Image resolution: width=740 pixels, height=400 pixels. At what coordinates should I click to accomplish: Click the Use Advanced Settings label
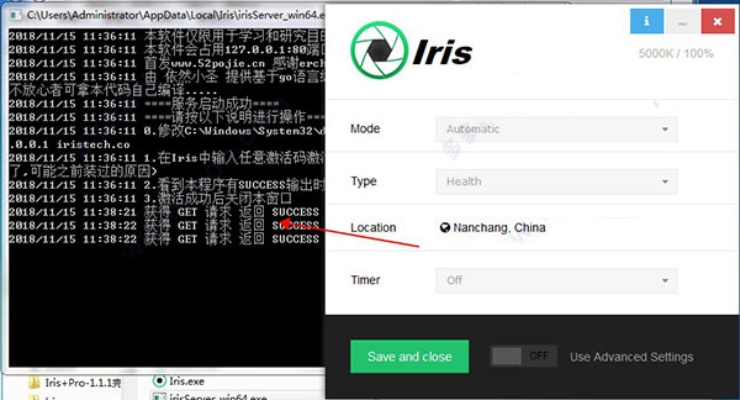(631, 357)
